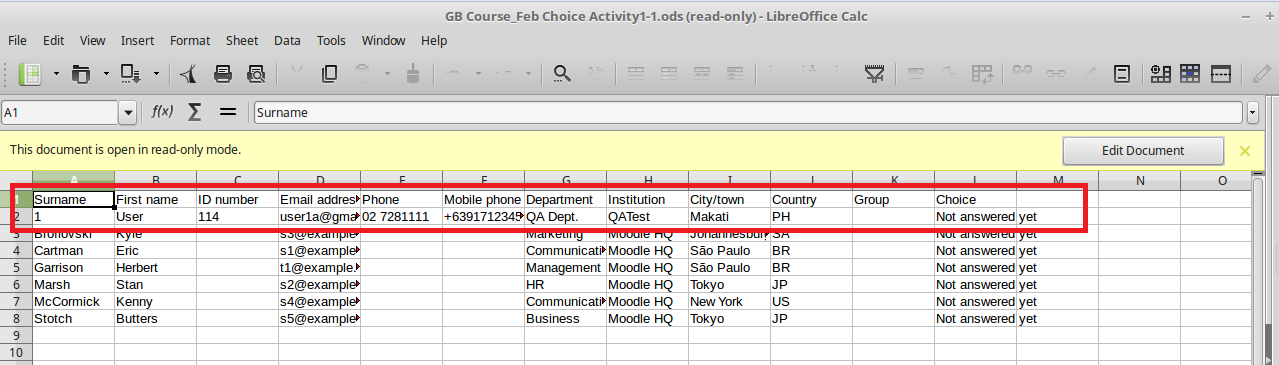
Task: Select the cell containing Makati
Action: coord(729,217)
